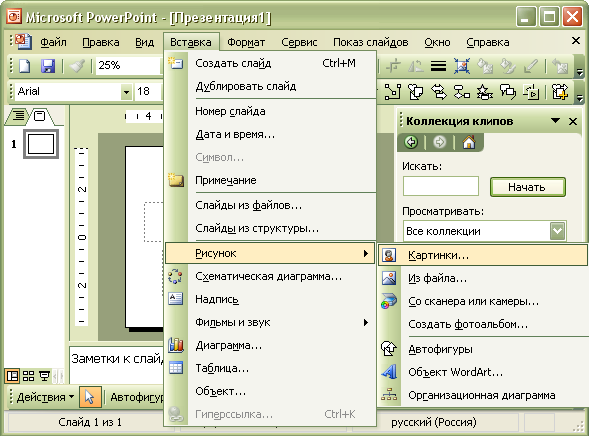This screenshot has width=589, height=436.
Task: Click the organization chart layout icon
Action: coord(461,92)
